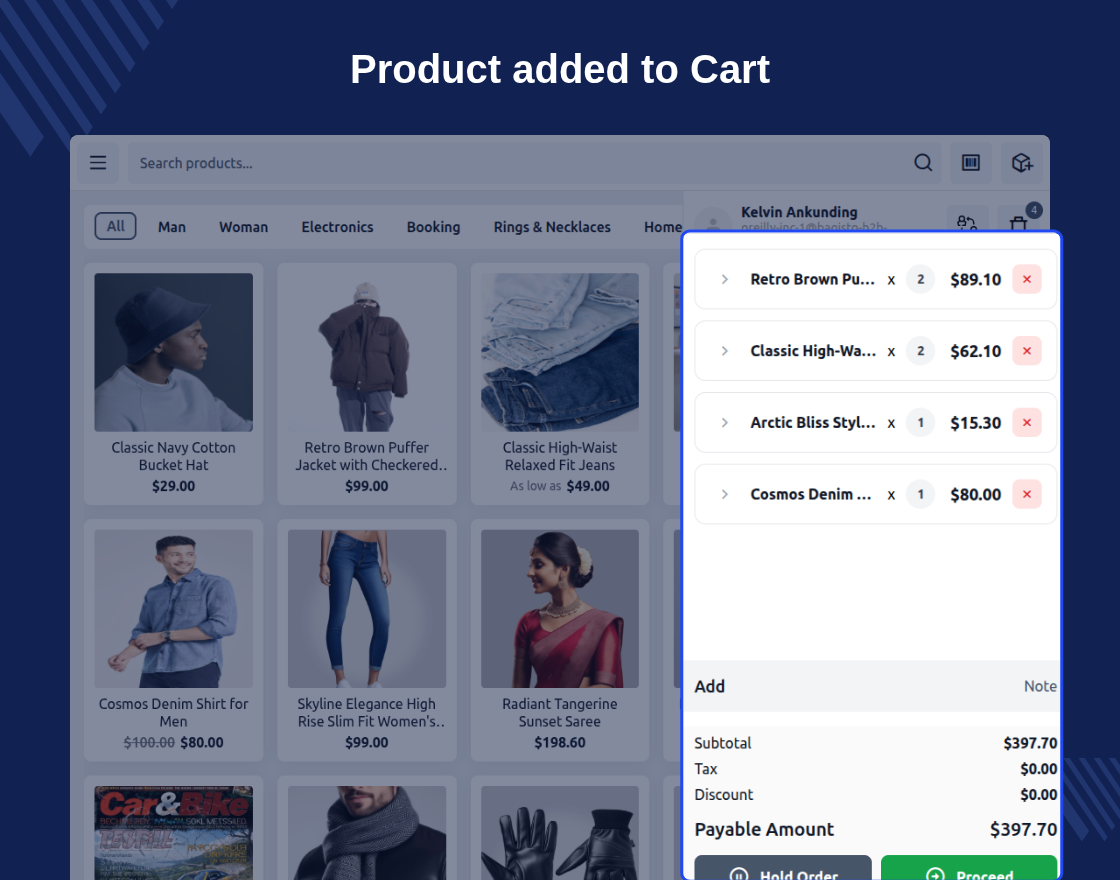Expand the Classic High-Waist cart row
Viewport: 1120px width, 880px height.
click(724, 351)
